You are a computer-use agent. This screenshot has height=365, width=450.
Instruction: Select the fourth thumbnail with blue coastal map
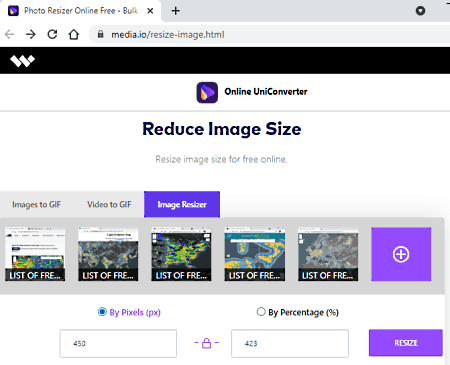(255, 254)
